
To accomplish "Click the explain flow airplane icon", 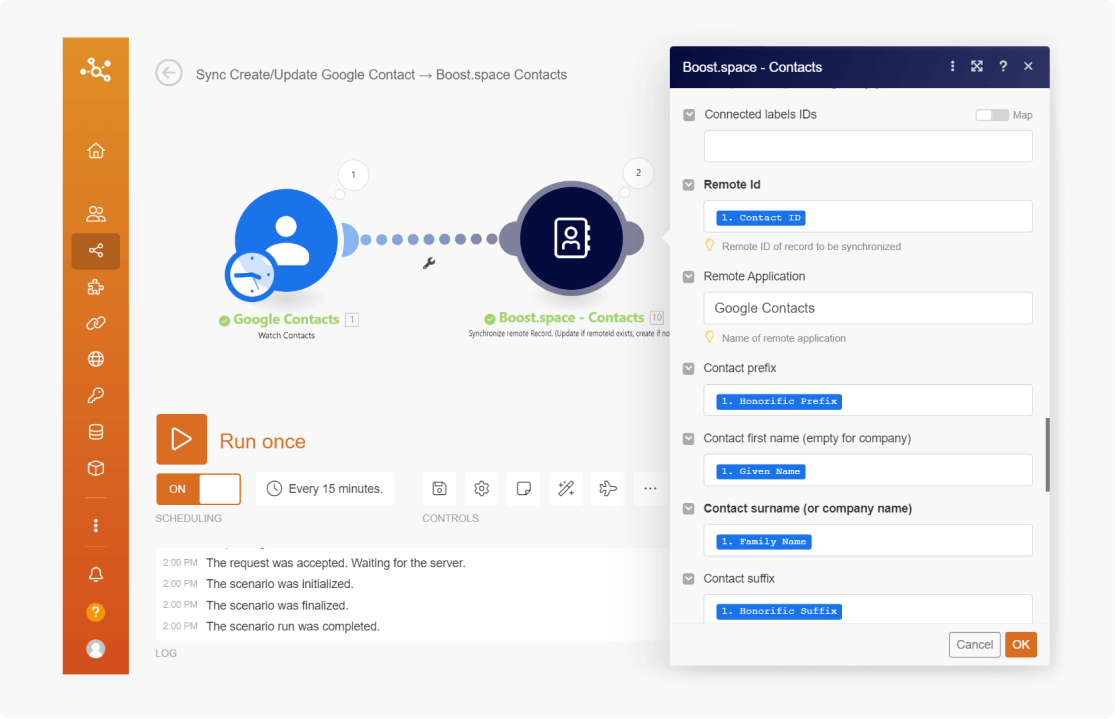I will (608, 489).
